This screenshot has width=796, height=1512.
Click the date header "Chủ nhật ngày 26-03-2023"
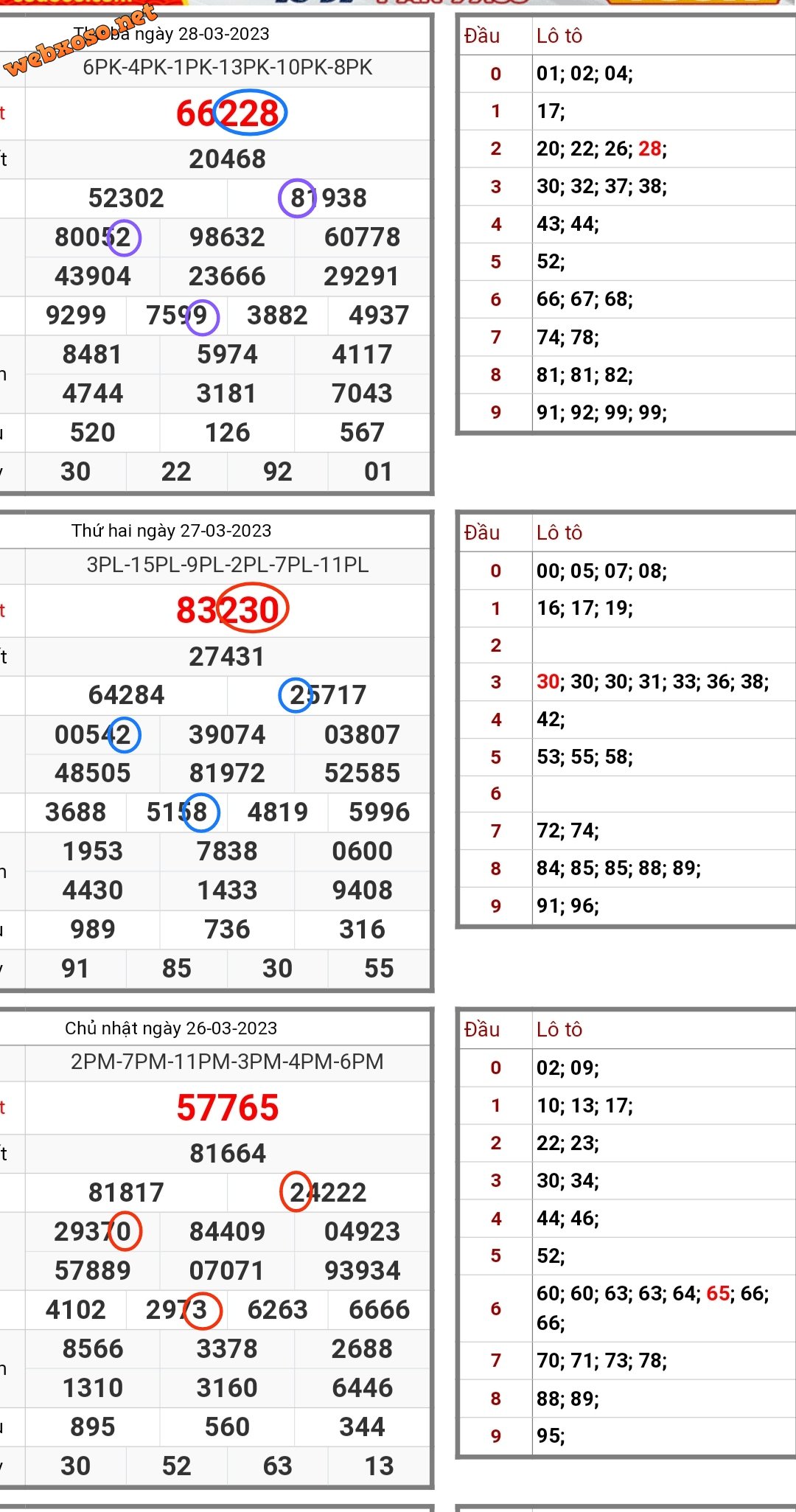pyautogui.click(x=171, y=1028)
